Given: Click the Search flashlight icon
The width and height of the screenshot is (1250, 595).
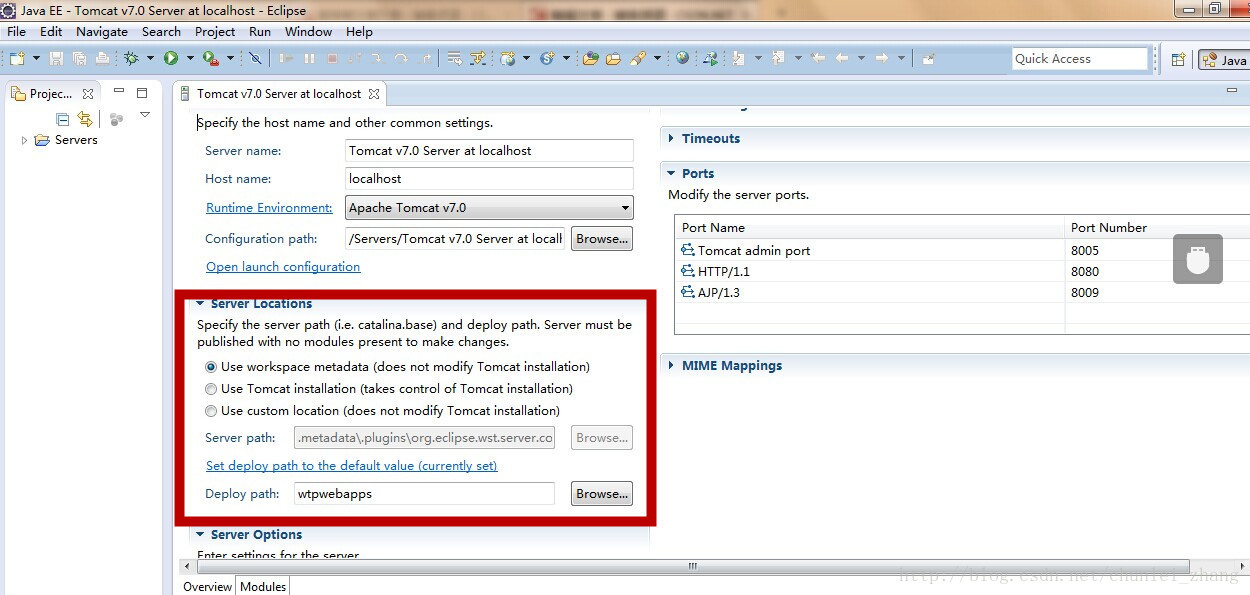Looking at the screenshot, I should click(x=637, y=58).
